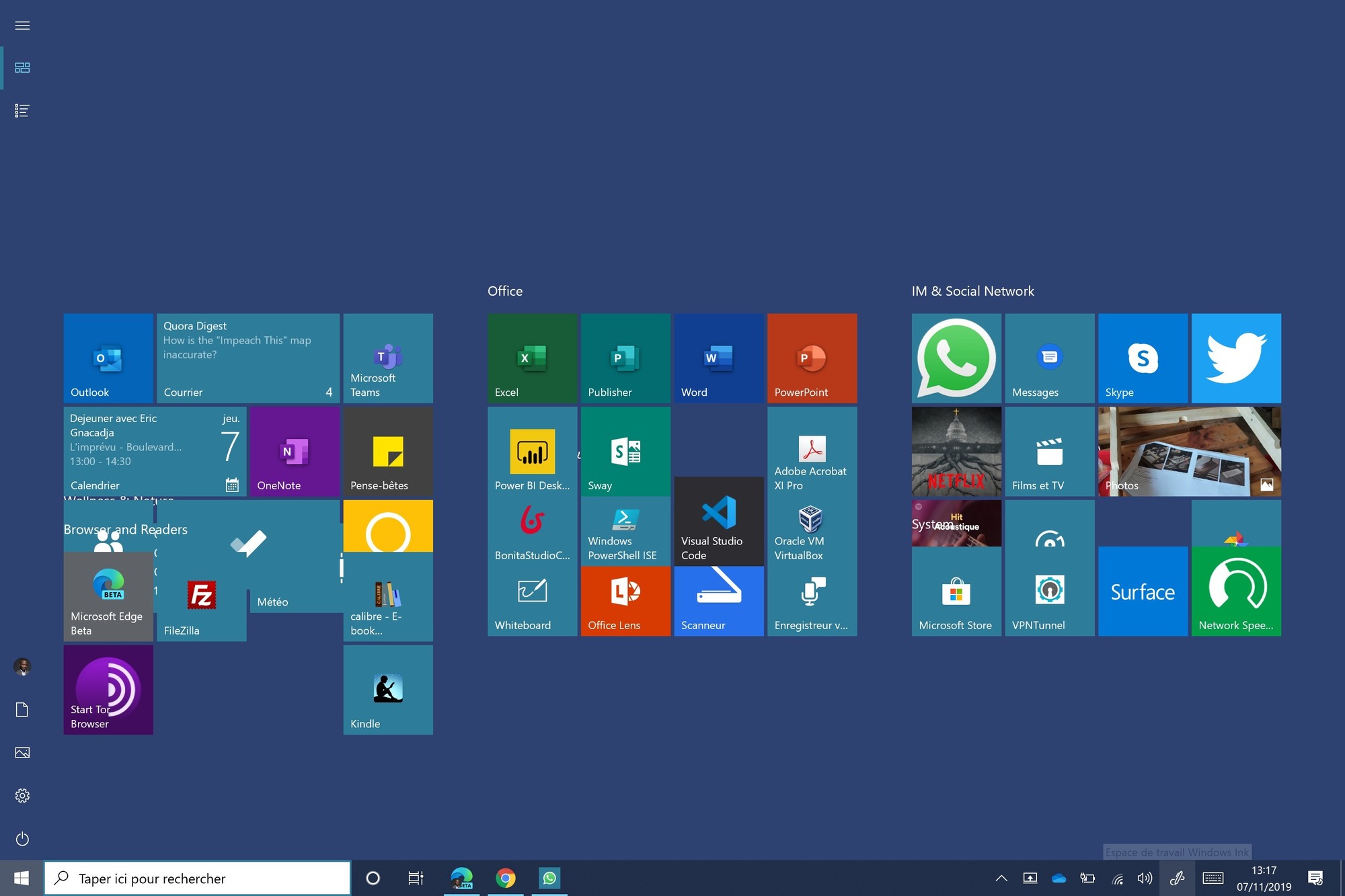The image size is (1345, 896).
Task: Open the Microsoft Teams tile
Action: [388, 358]
